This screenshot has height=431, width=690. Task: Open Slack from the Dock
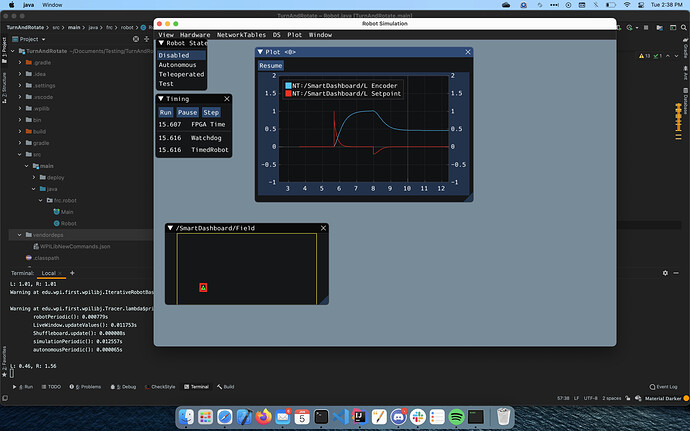pos(418,416)
